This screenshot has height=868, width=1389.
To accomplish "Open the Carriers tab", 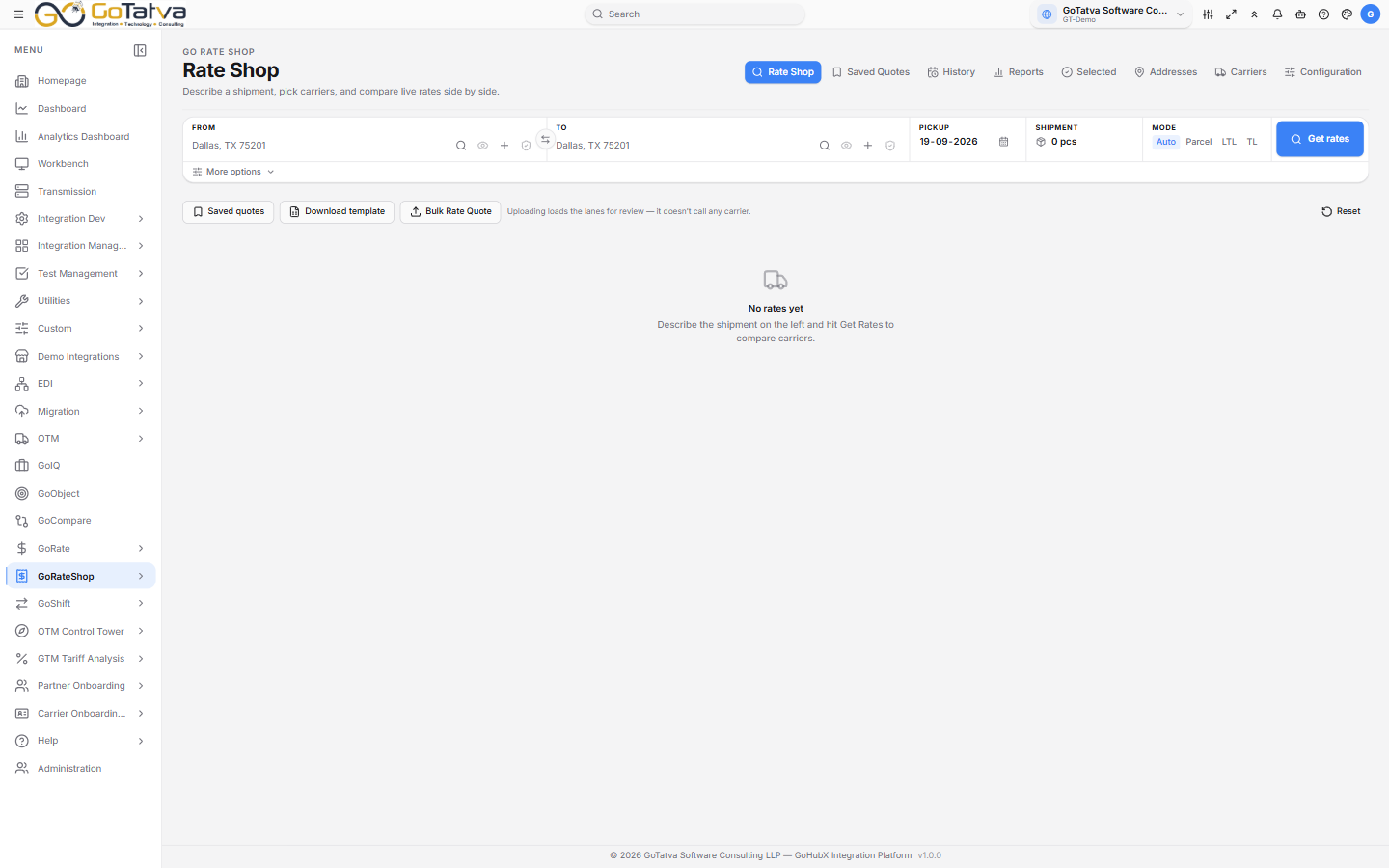I will click(x=1240, y=72).
